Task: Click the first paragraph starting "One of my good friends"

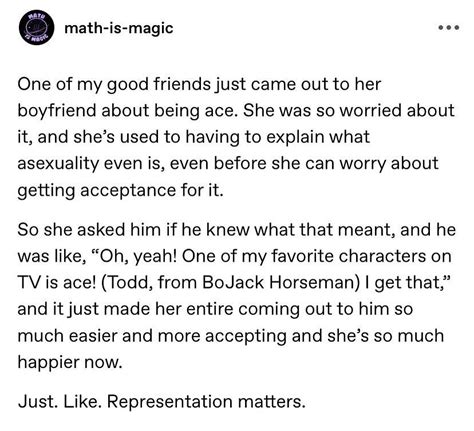Action: coord(236,137)
